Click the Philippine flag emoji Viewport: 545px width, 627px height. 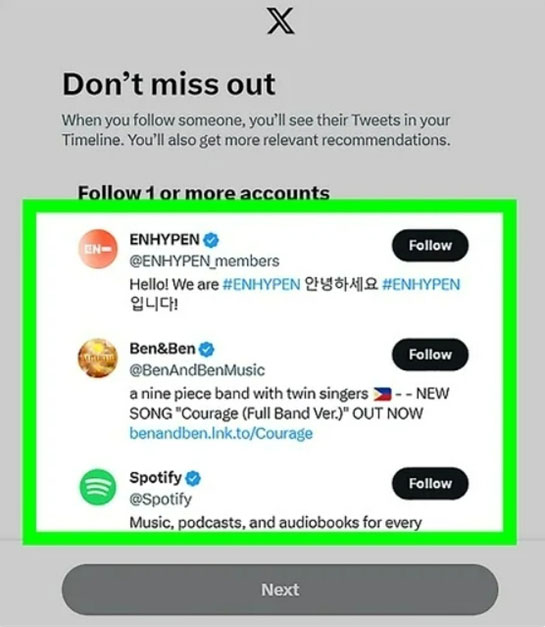click(x=382, y=394)
